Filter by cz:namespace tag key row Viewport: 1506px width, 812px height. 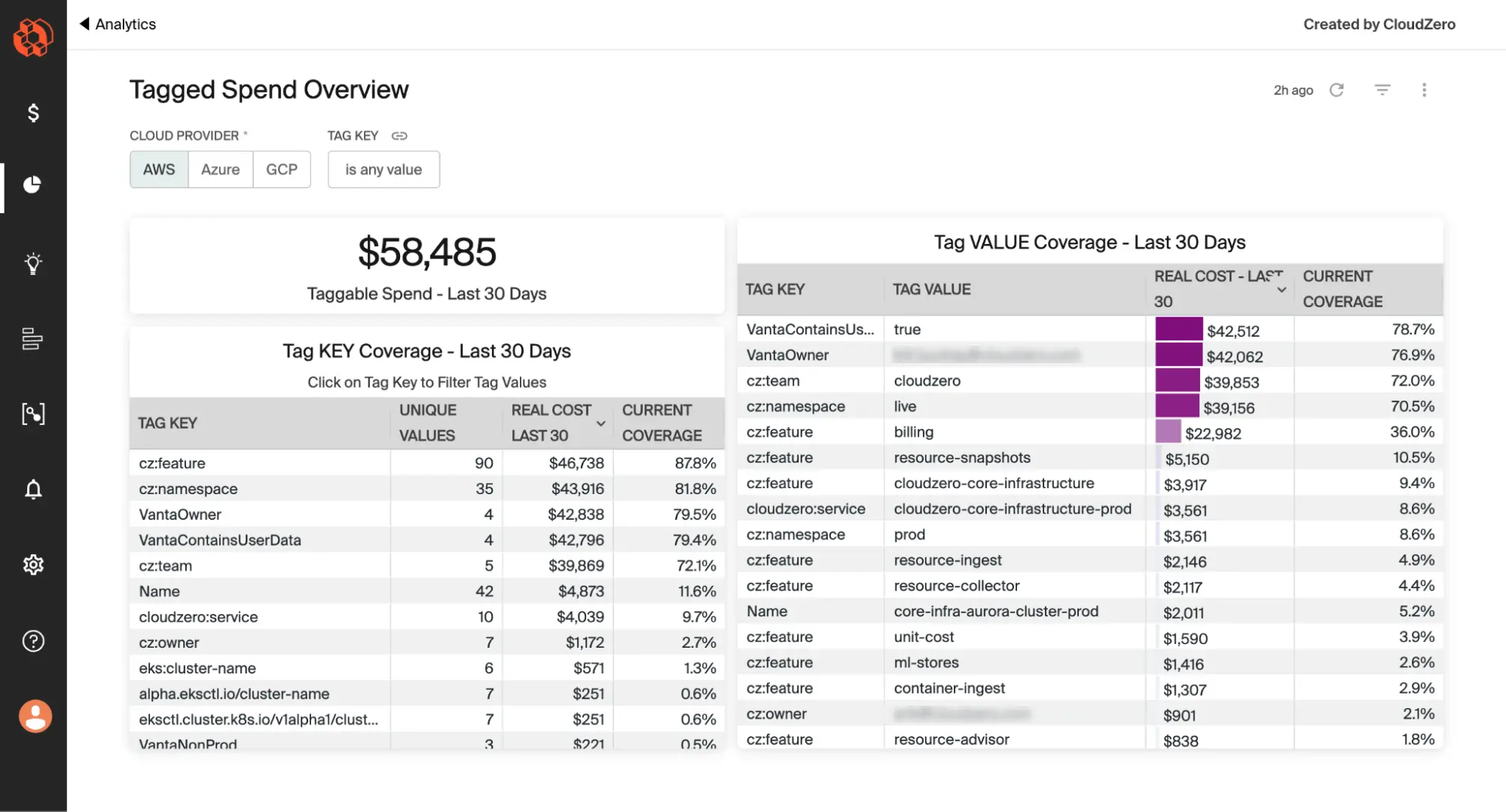coord(188,489)
